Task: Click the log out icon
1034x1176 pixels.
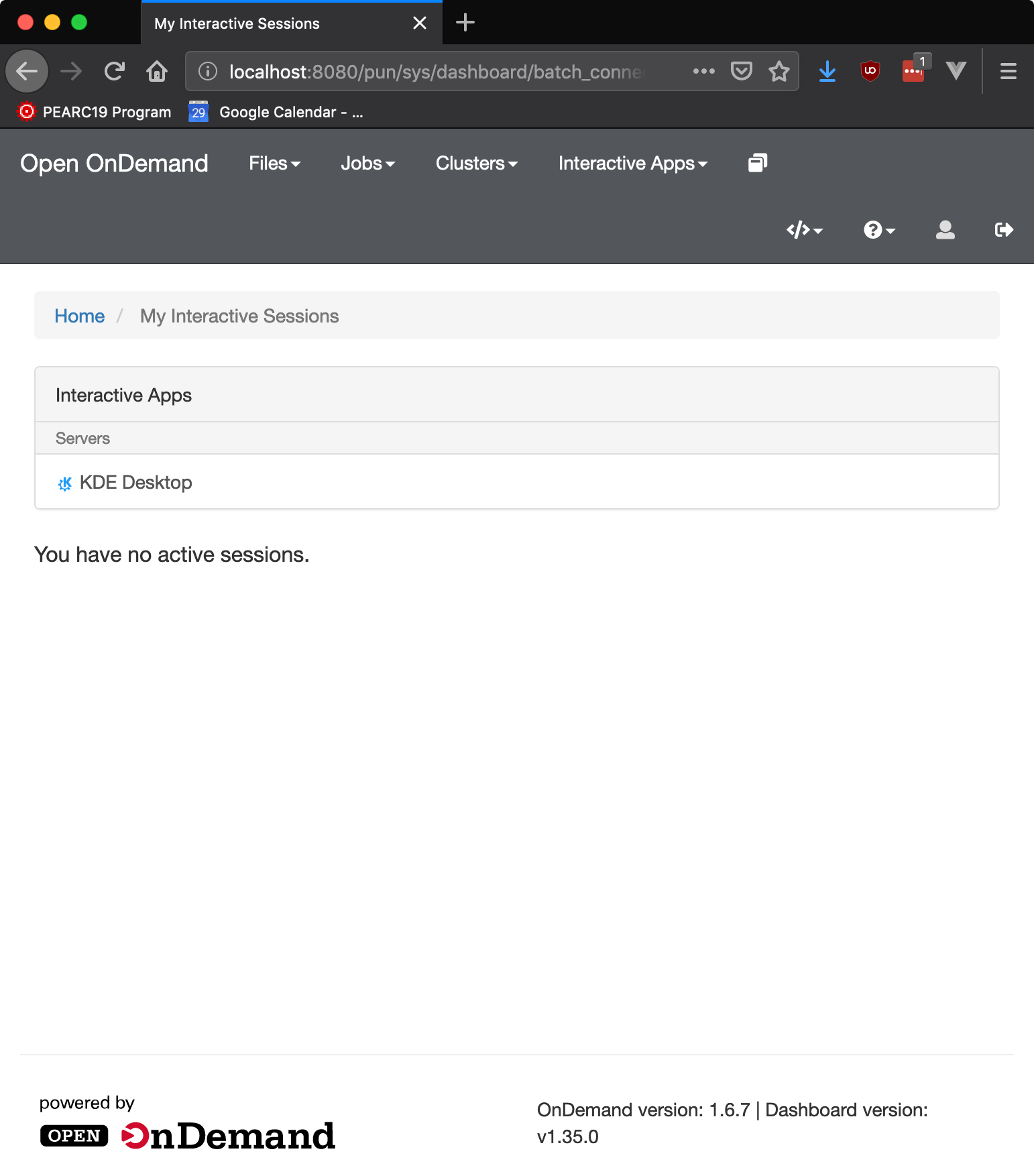Action: click(x=1003, y=230)
